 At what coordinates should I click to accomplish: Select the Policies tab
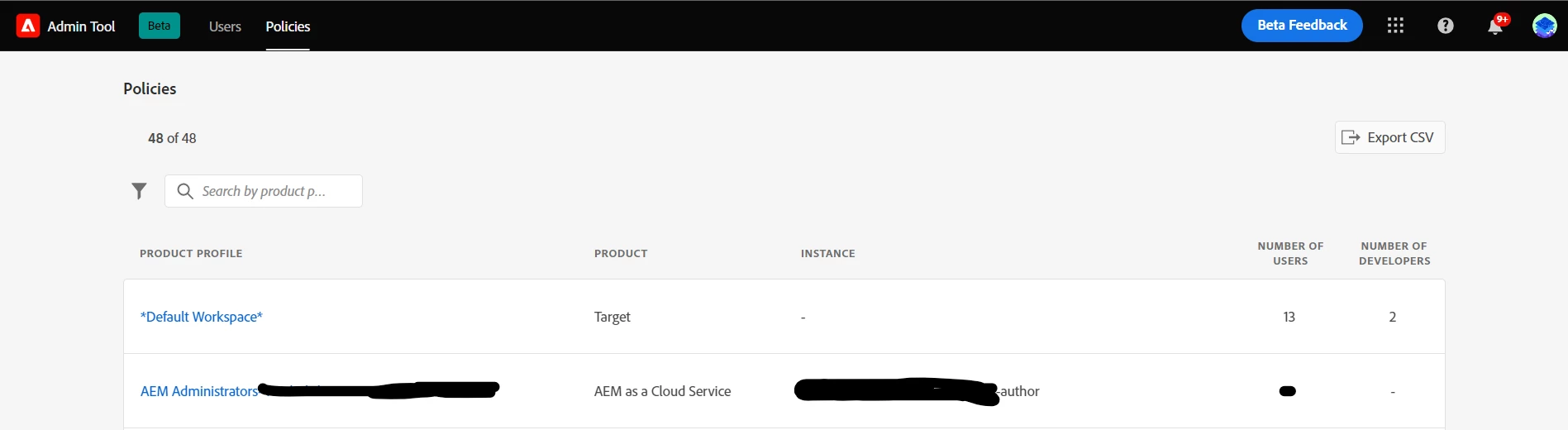288,26
